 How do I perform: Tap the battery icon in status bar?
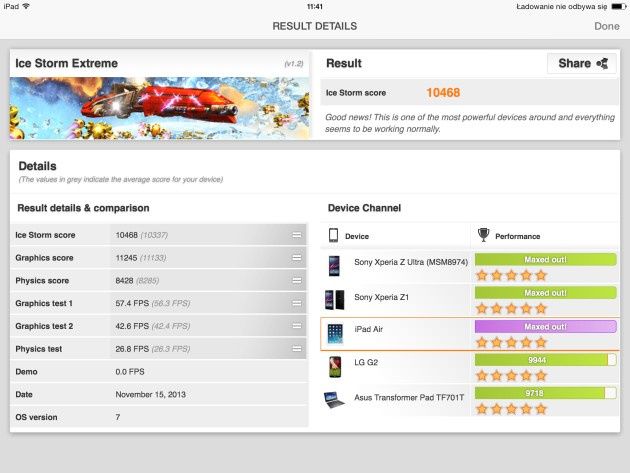click(618, 6)
